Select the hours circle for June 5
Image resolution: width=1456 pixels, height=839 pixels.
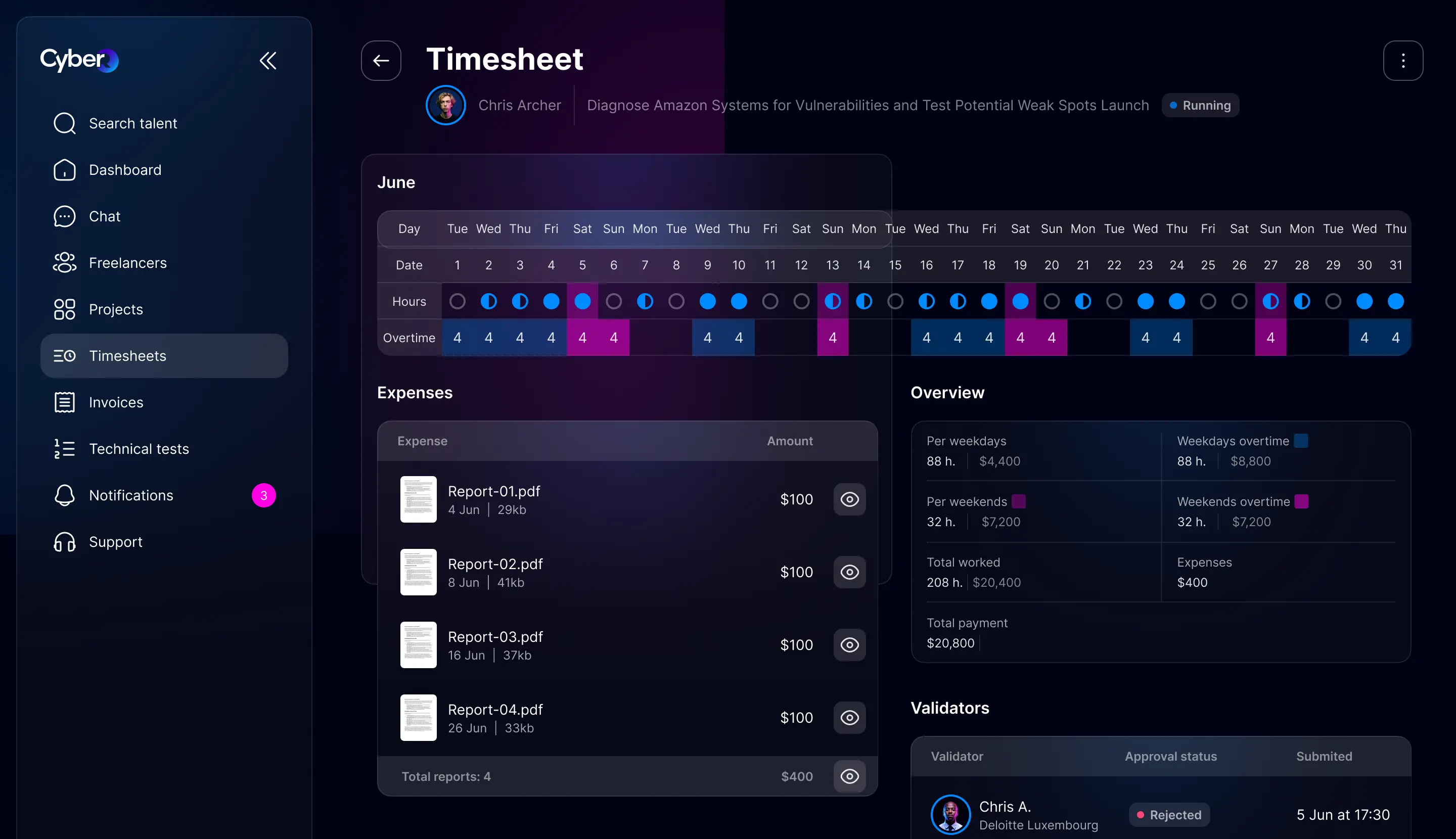coord(582,301)
